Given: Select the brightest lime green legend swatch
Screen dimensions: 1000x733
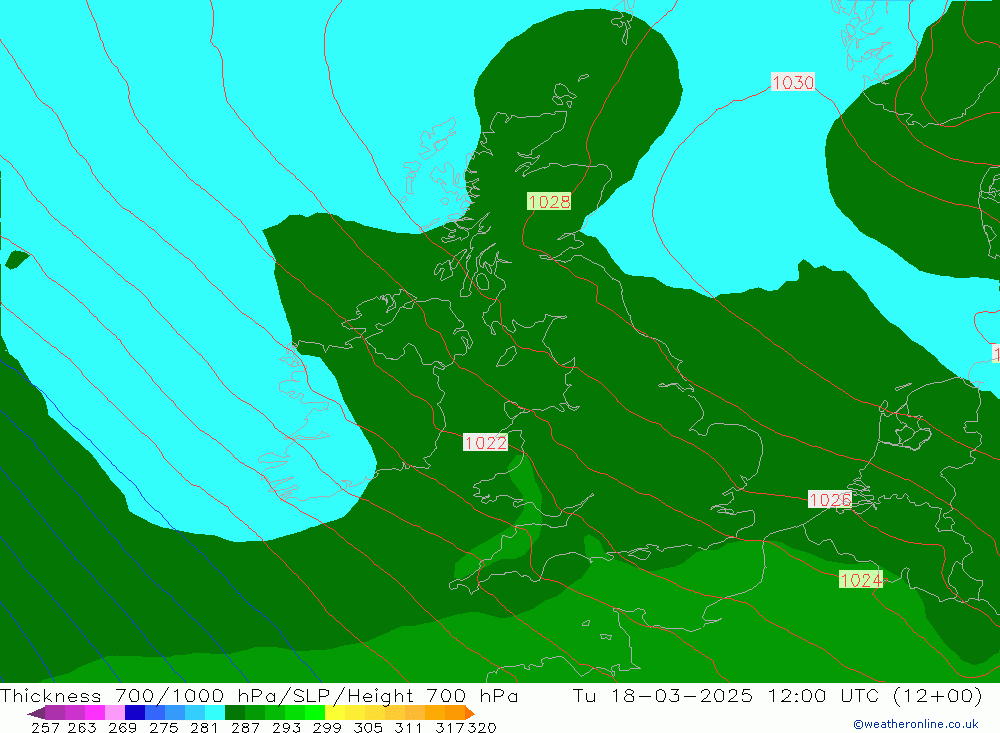Looking at the screenshot, I should (315, 713).
